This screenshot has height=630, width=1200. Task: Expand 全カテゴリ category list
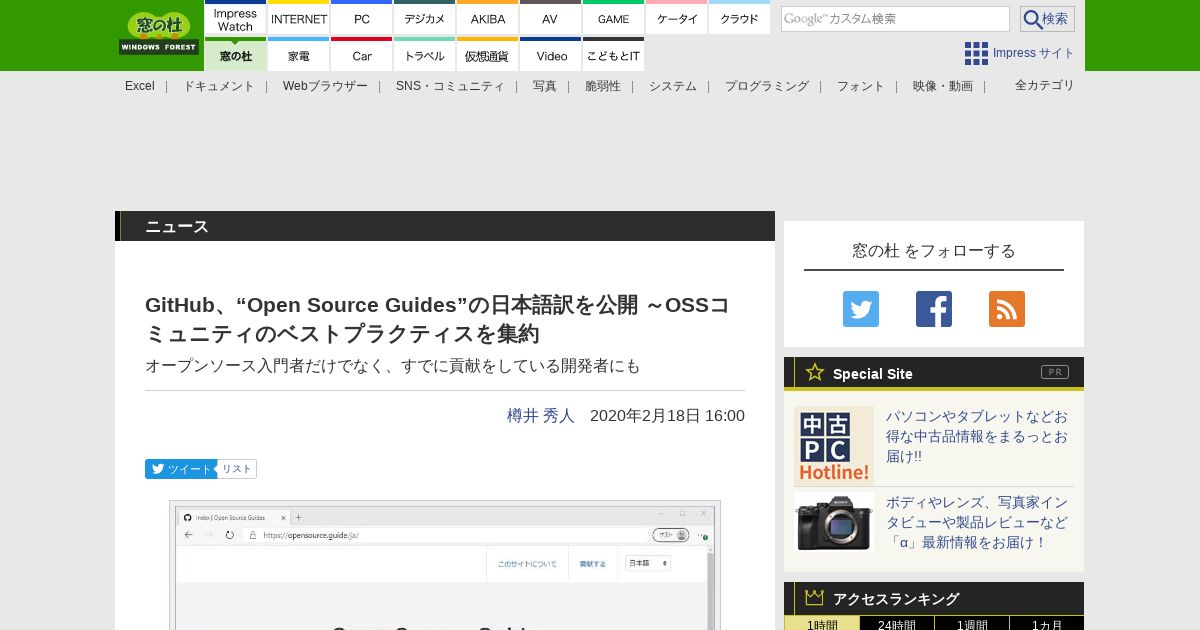click(1044, 85)
